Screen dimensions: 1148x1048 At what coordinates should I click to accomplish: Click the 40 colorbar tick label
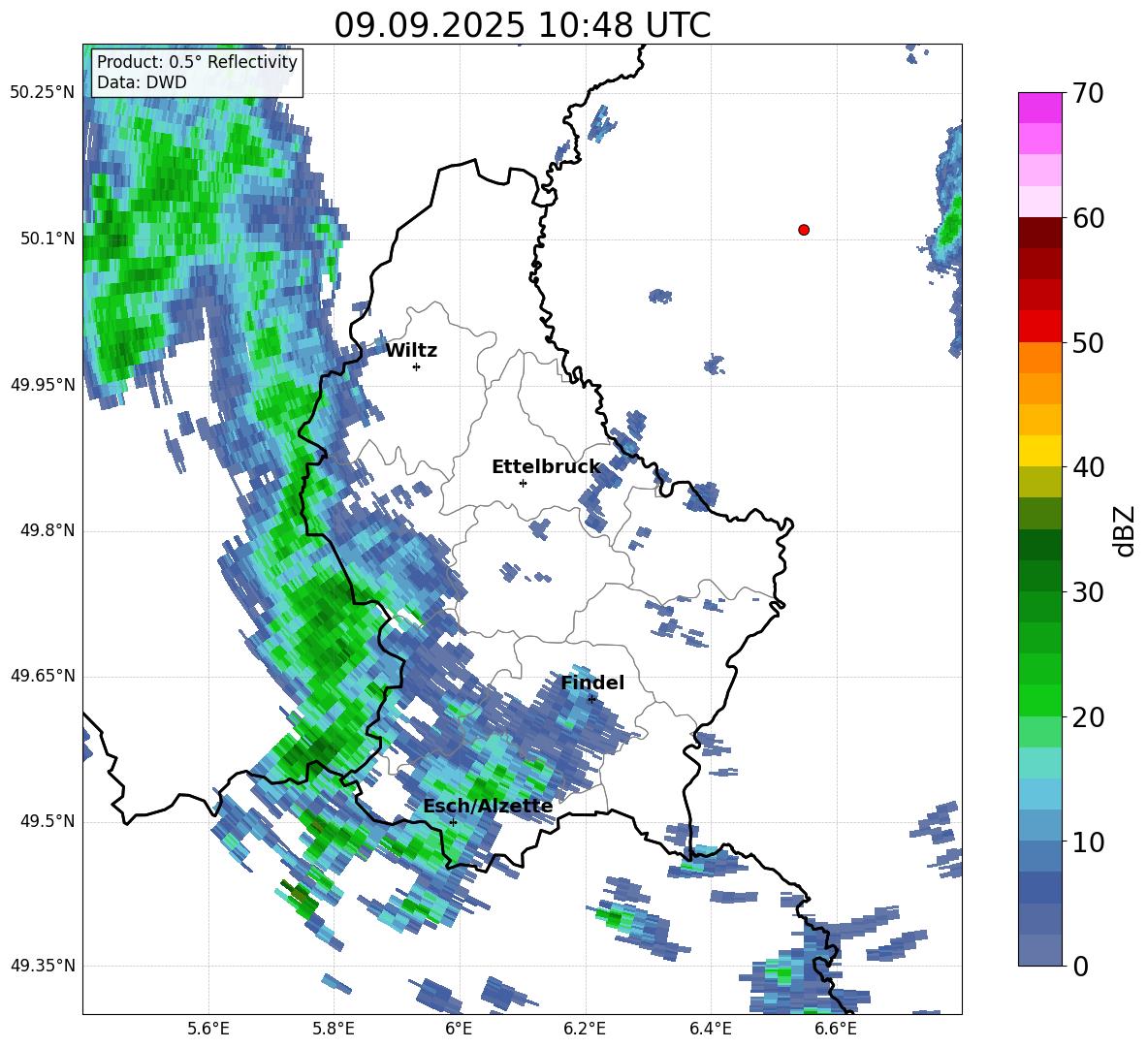coord(1088,467)
